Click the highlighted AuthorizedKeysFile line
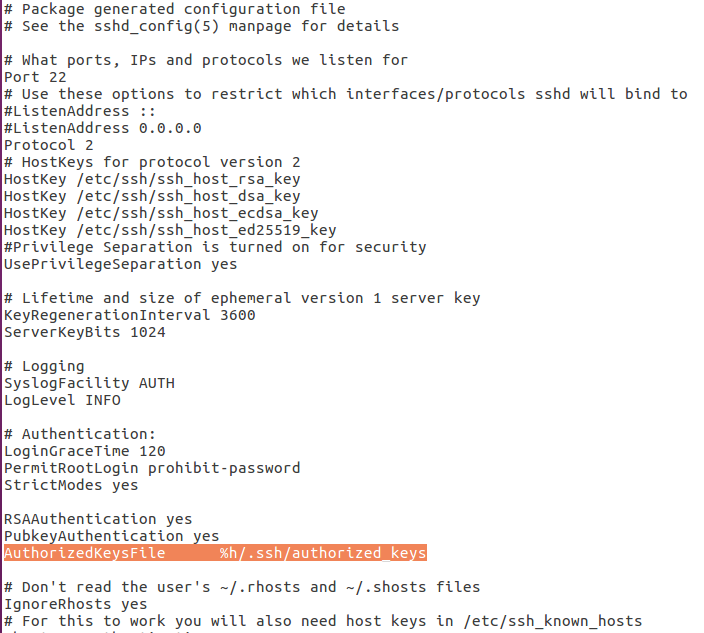Viewport: 704px width, 633px height. 215,553
